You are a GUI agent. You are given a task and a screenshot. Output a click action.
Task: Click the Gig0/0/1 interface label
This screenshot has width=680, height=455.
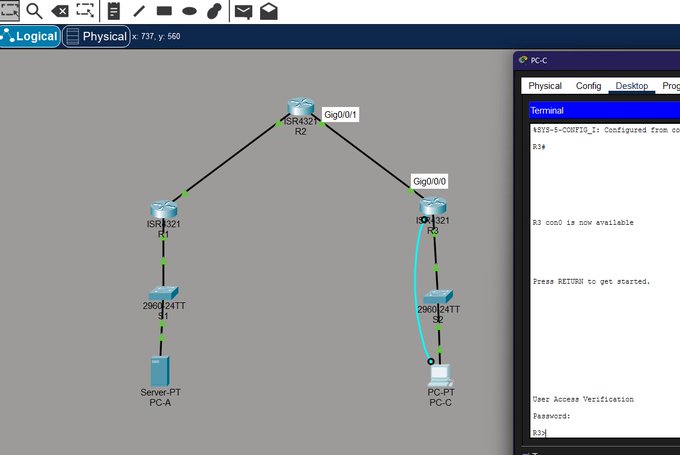pyautogui.click(x=340, y=115)
